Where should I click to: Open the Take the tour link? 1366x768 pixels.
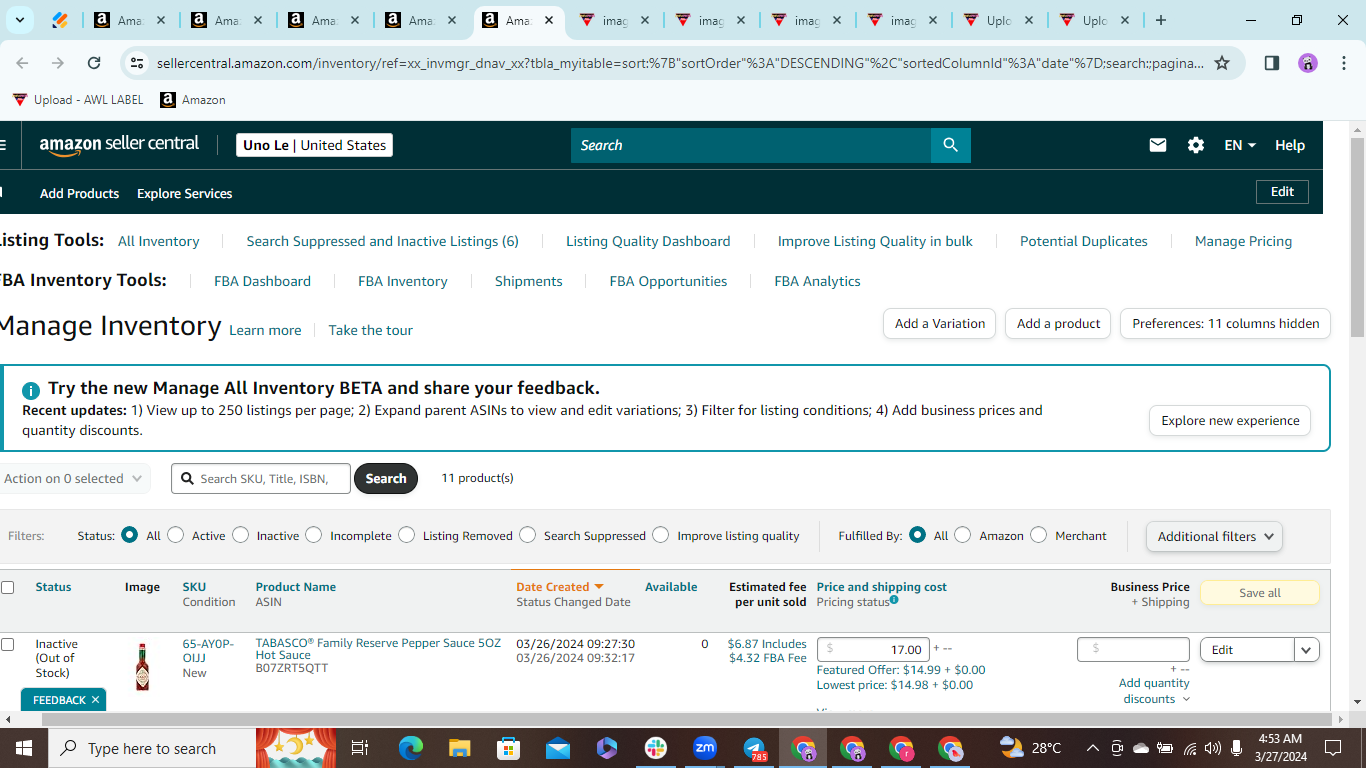pos(371,330)
